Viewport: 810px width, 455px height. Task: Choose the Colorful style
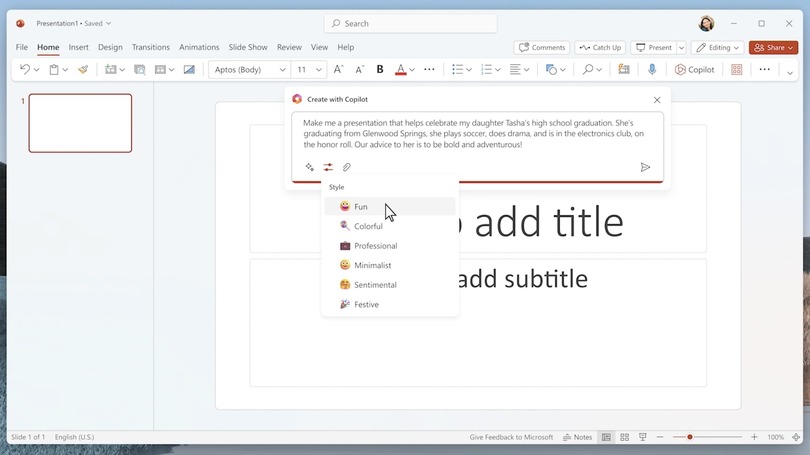(x=390, y=226)
